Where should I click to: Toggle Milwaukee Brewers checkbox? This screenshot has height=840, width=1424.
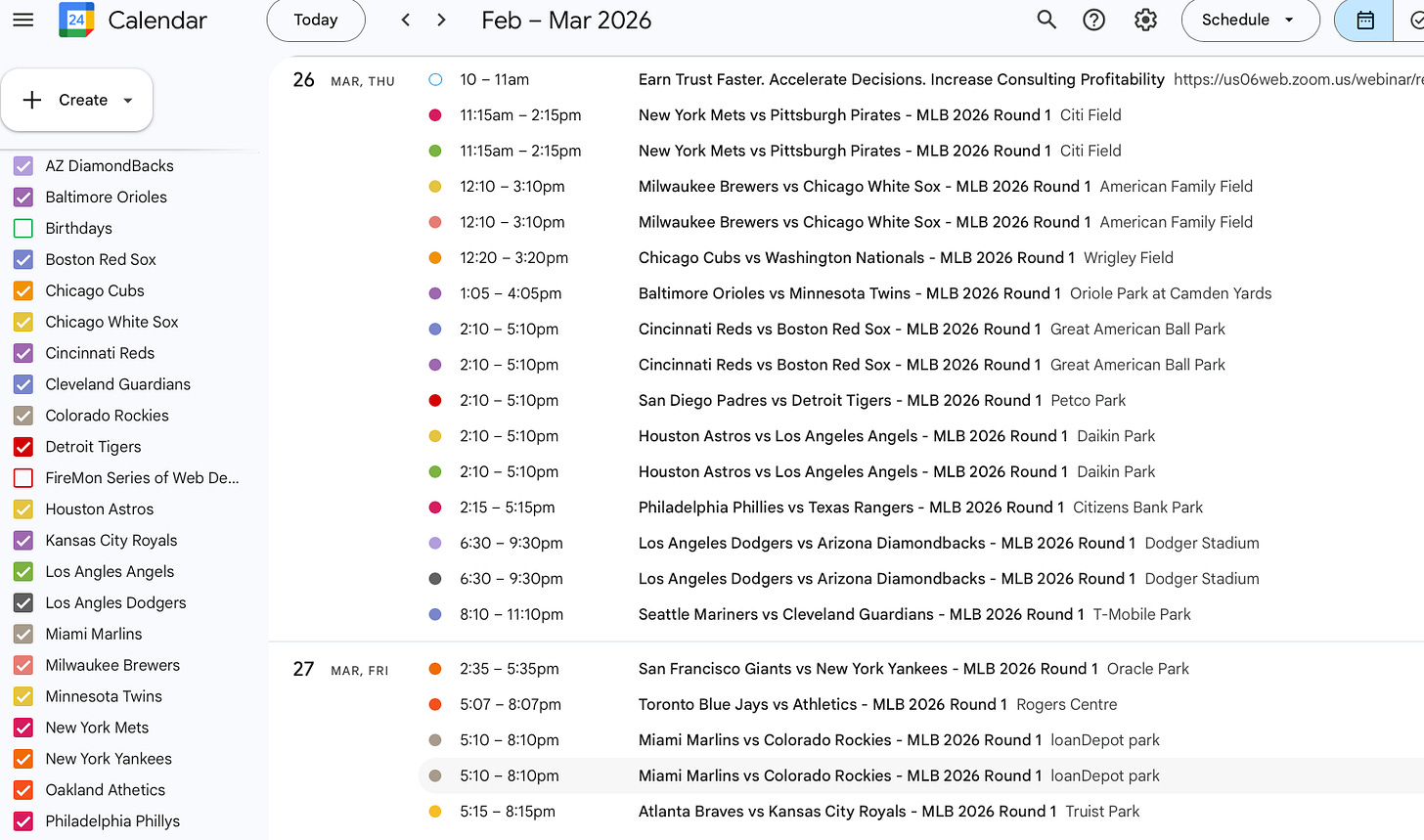[x=23, y=666]
